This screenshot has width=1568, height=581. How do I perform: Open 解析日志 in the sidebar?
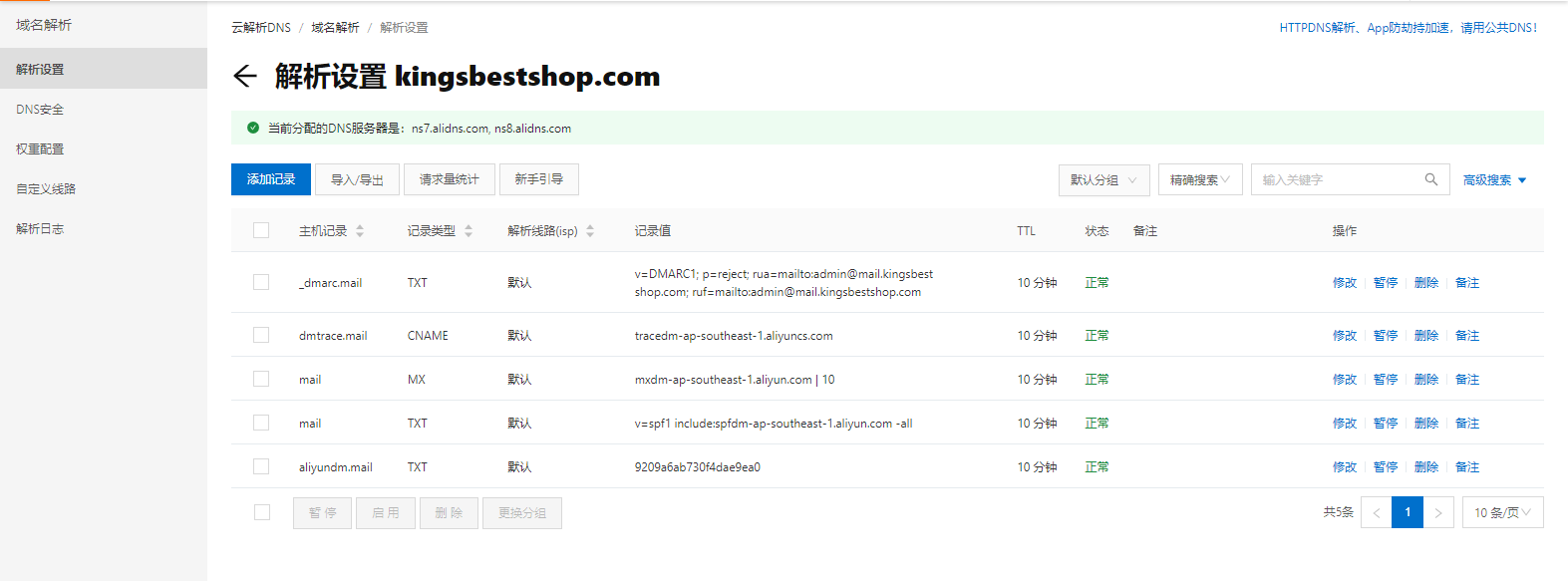pos(40,229)
